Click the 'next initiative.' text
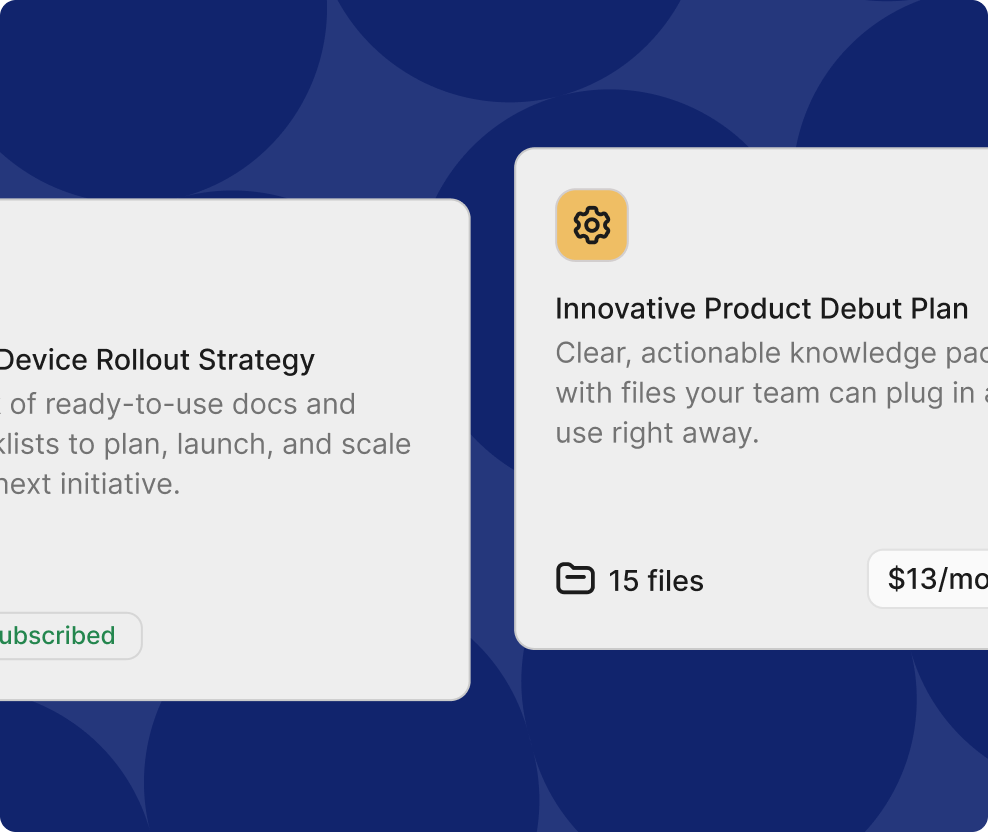The width and height of the screenshot is (988, 832). pos(92,484)
